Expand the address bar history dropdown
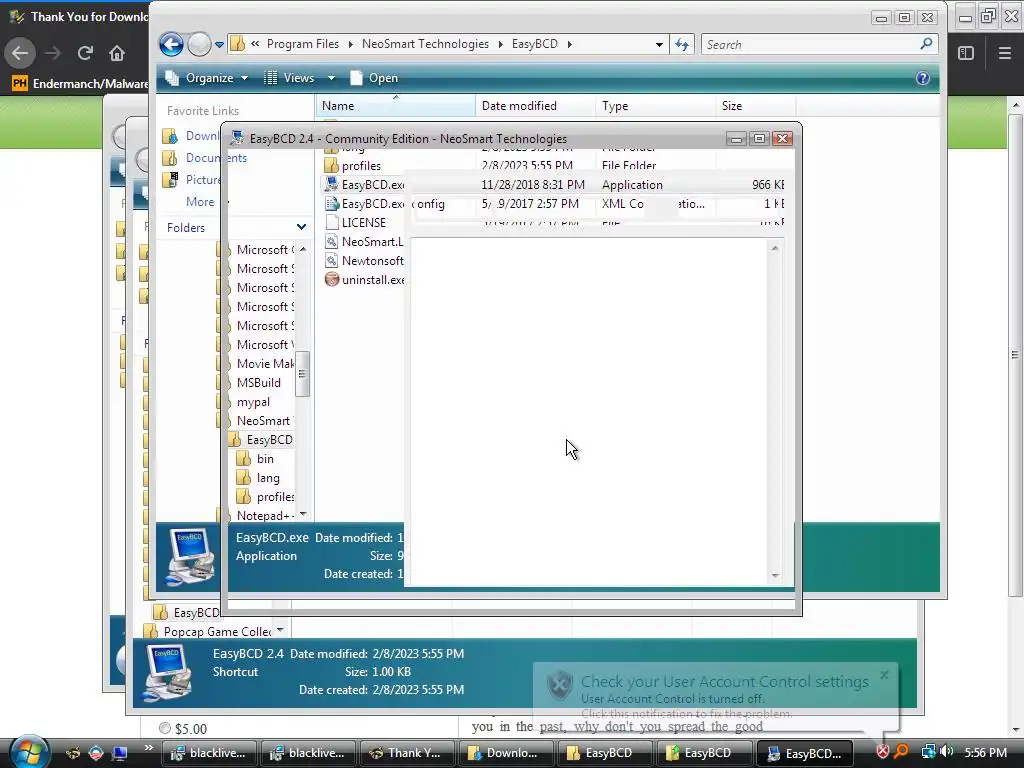 pyautogui.click(x=659, y=44)
